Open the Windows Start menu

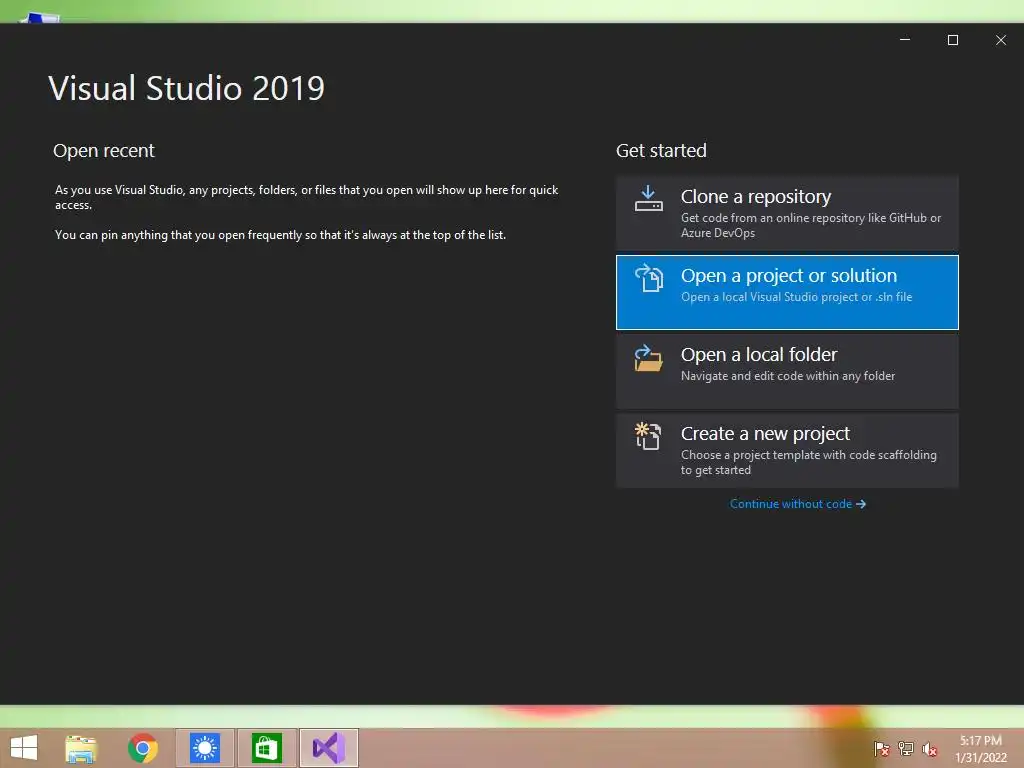point(24,748)
